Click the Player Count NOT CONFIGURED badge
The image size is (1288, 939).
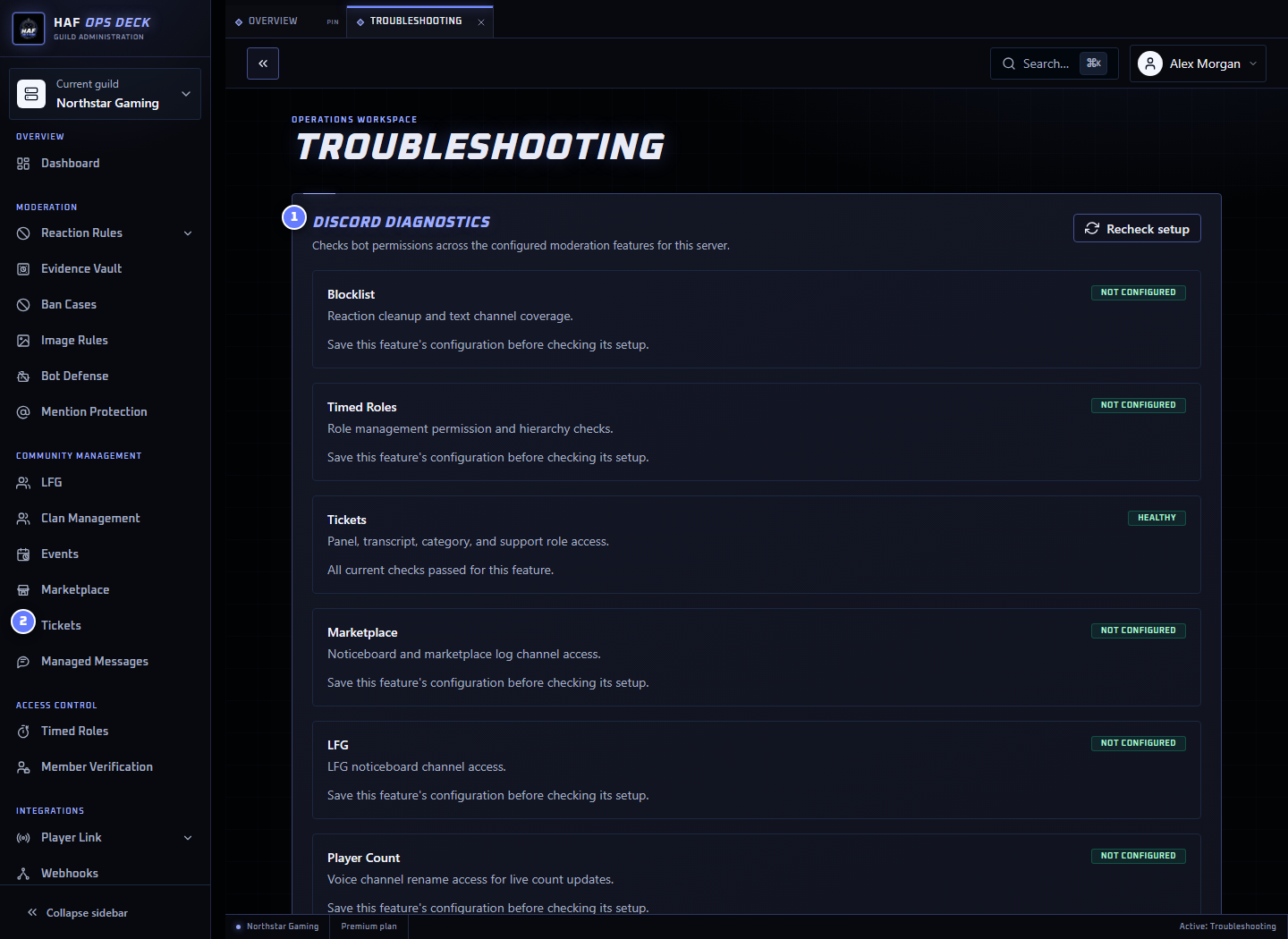tap(1138, 856)
